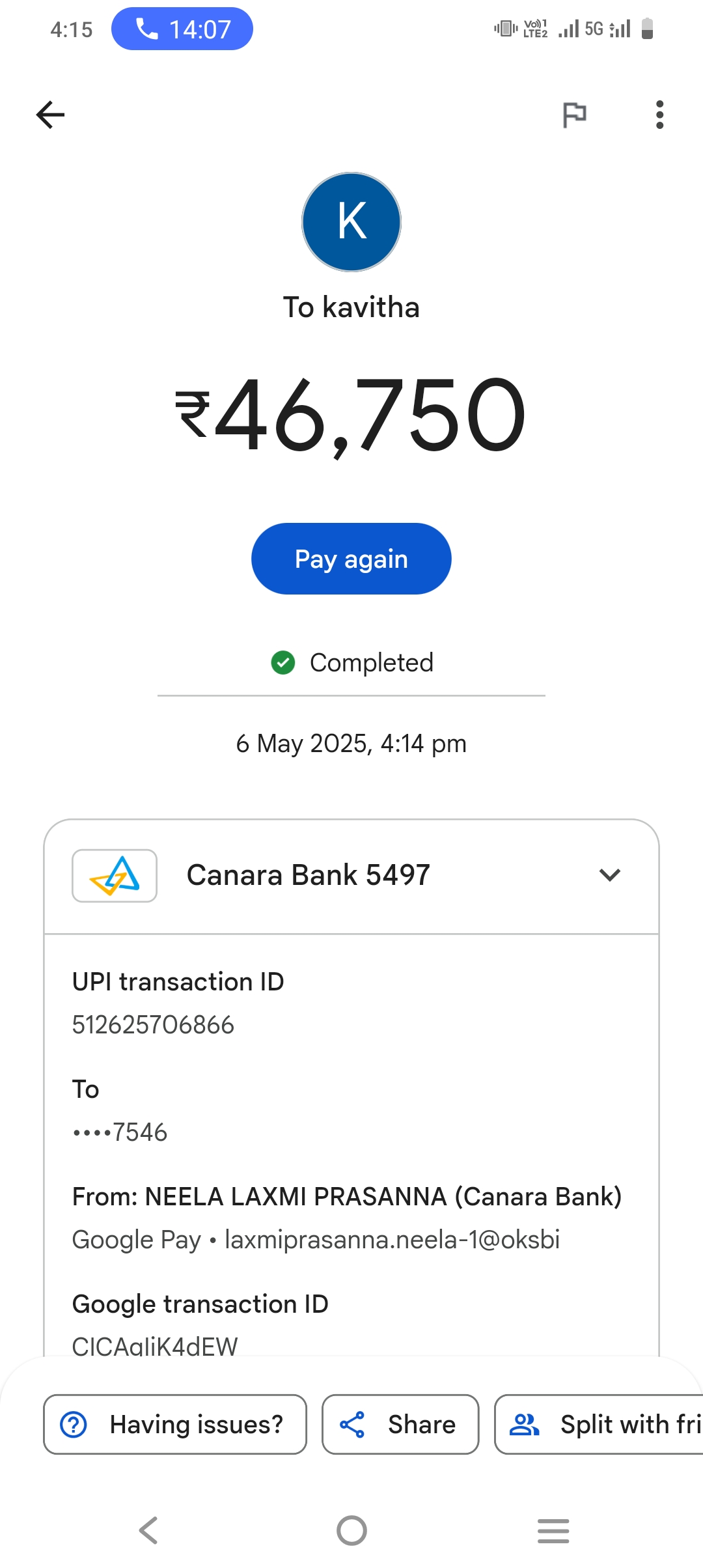The height and width of the screenshot is (1568, 703).
Task: Tap the report flag icon
Action: point(574,115)
